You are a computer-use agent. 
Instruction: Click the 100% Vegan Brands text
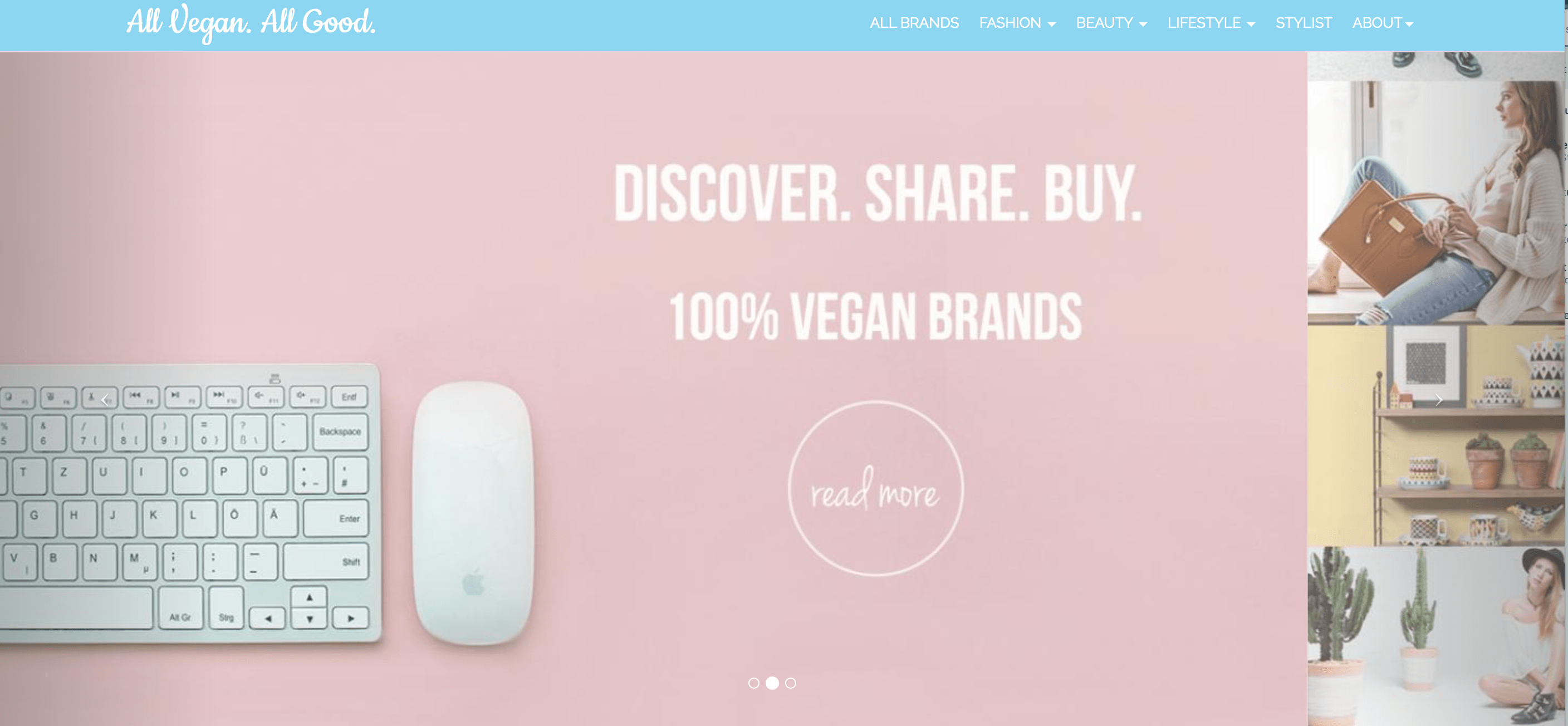875,316
